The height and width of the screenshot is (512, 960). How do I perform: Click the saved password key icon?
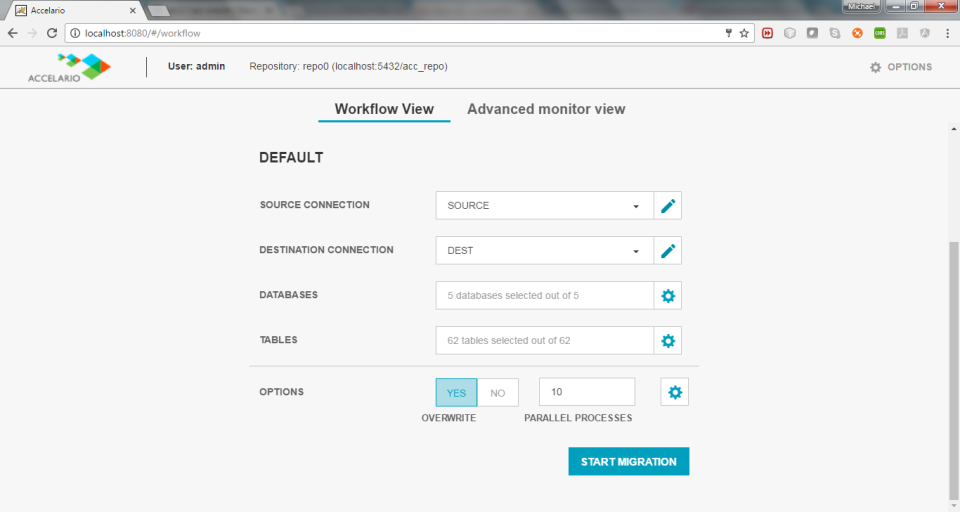pos(729,33)
